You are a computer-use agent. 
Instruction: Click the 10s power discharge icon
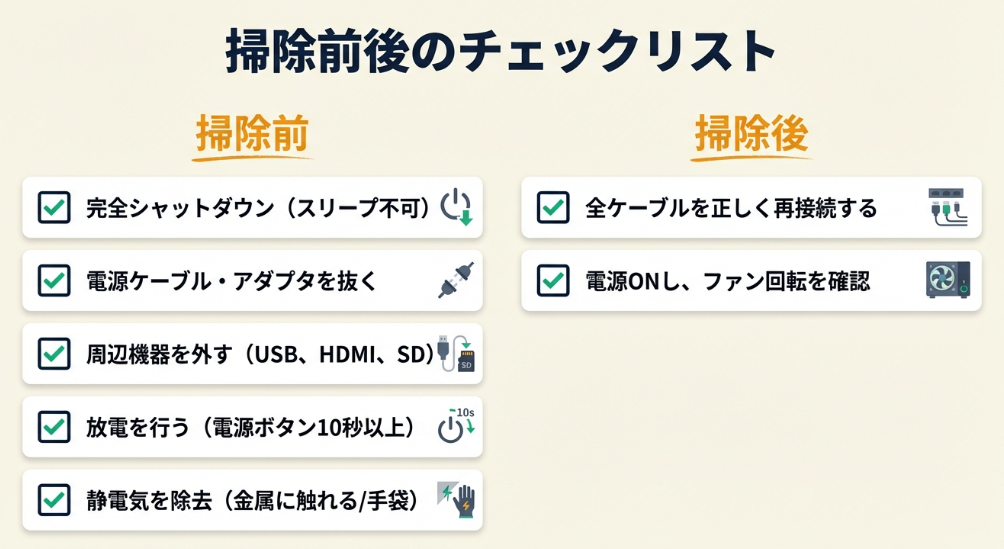click(456, 426)
